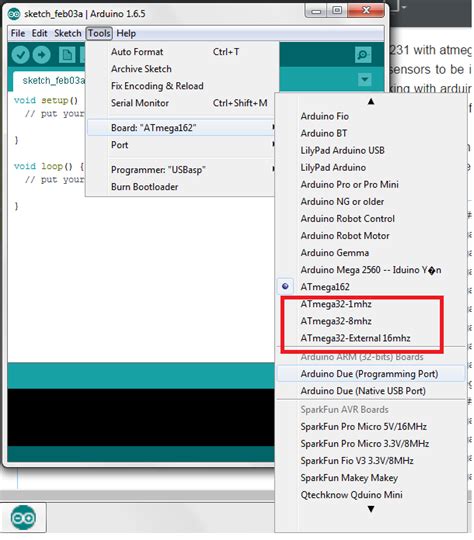Open Serial Monitor menu entry

pyautogui.click(x=181, y=103)
